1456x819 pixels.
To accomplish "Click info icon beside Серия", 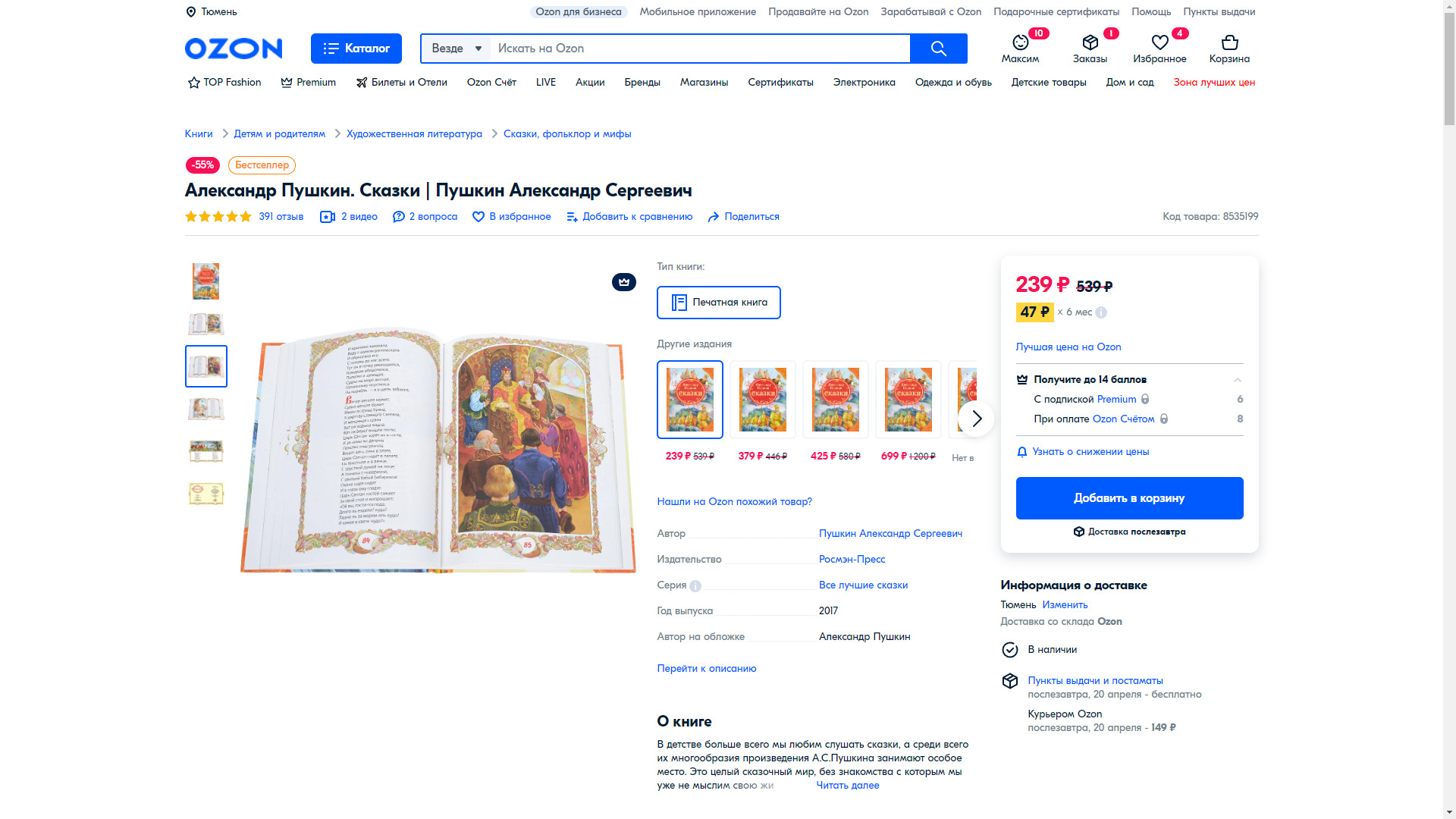I will point(695,585).
